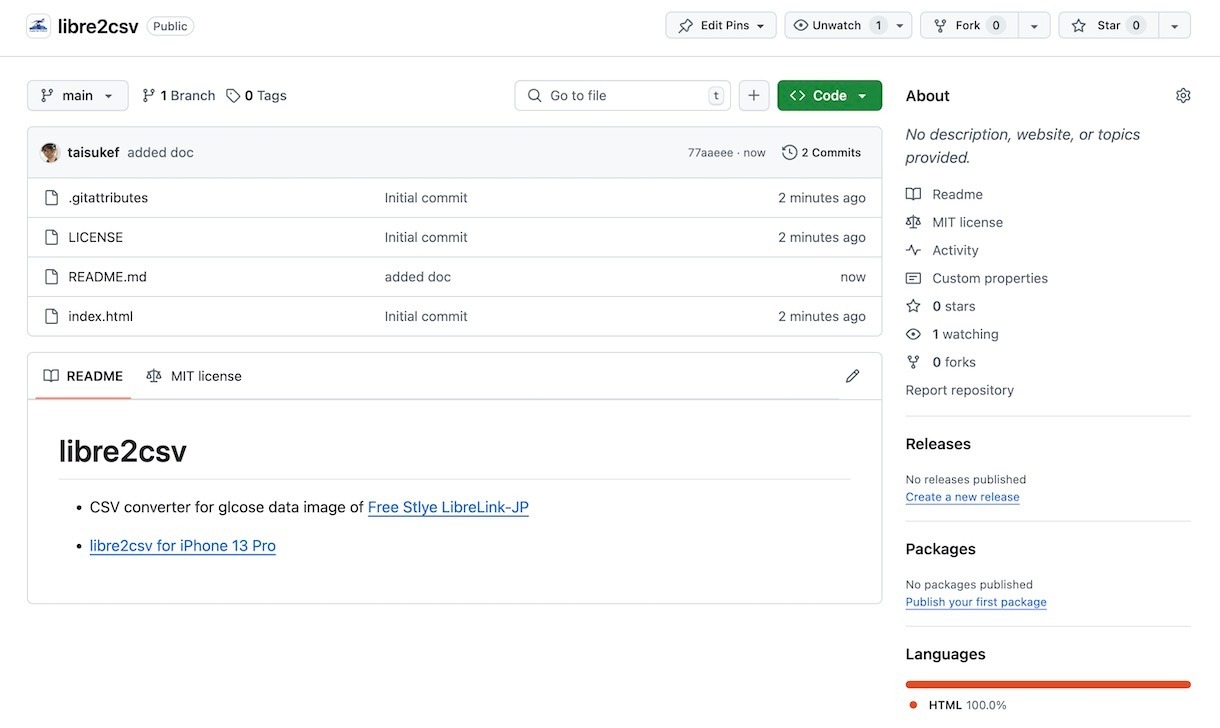Click the plus icon to add file
The height and width of the screenshot is (728, 1220).
point(753,96)
